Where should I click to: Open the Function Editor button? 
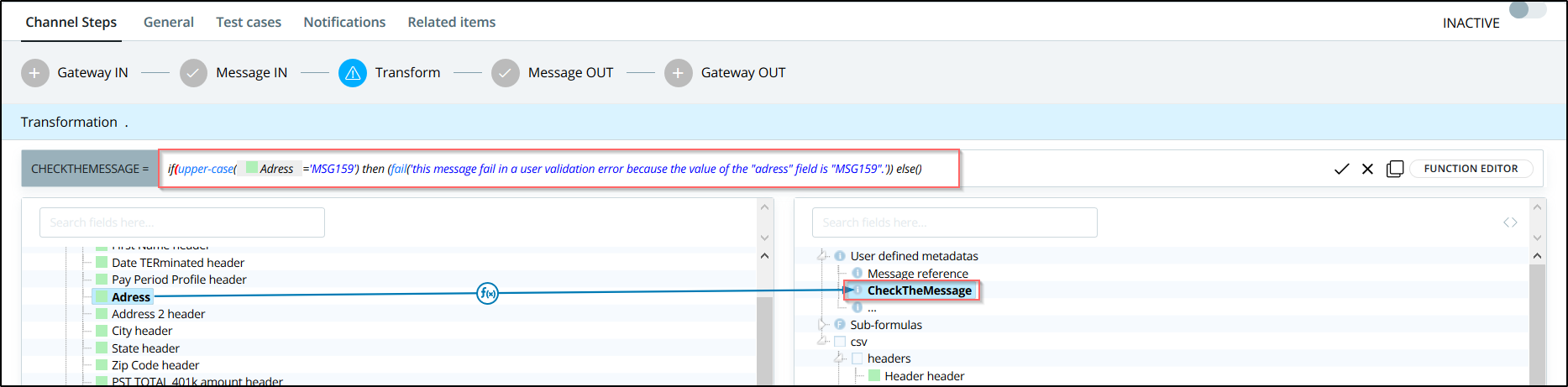pos(1471,169)
